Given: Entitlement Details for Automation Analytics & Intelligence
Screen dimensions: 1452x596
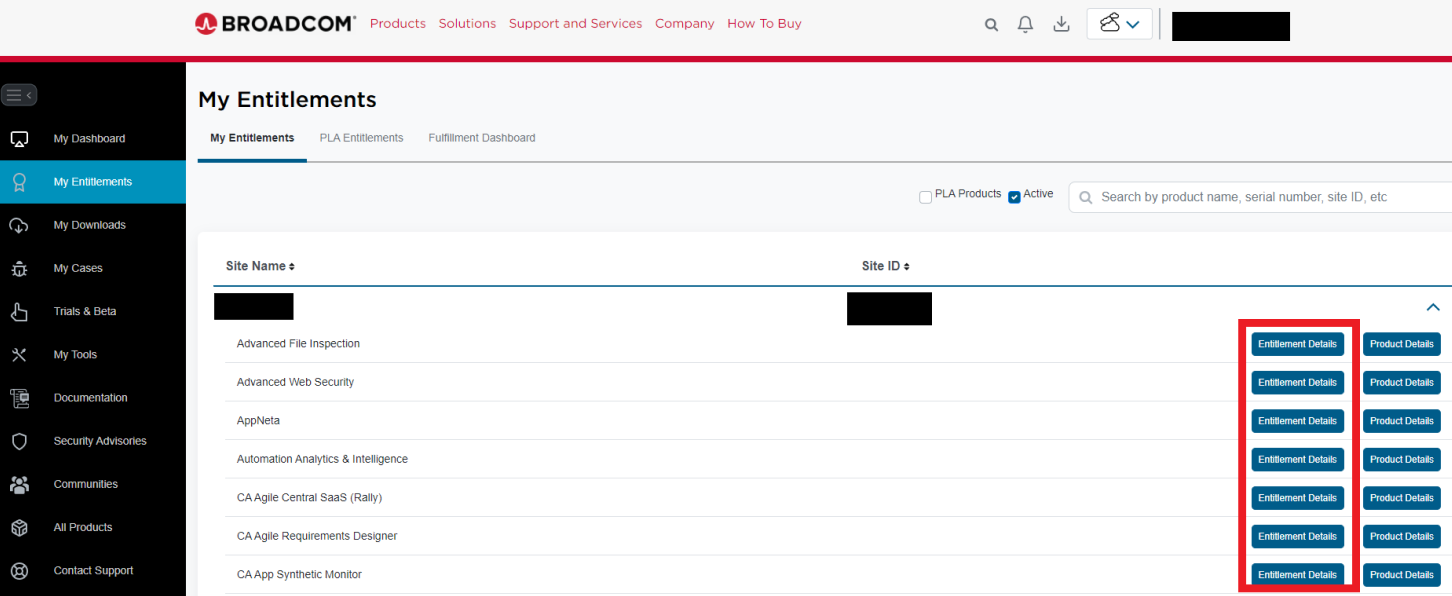Looking at the screenshot, I should (1297, 460).
